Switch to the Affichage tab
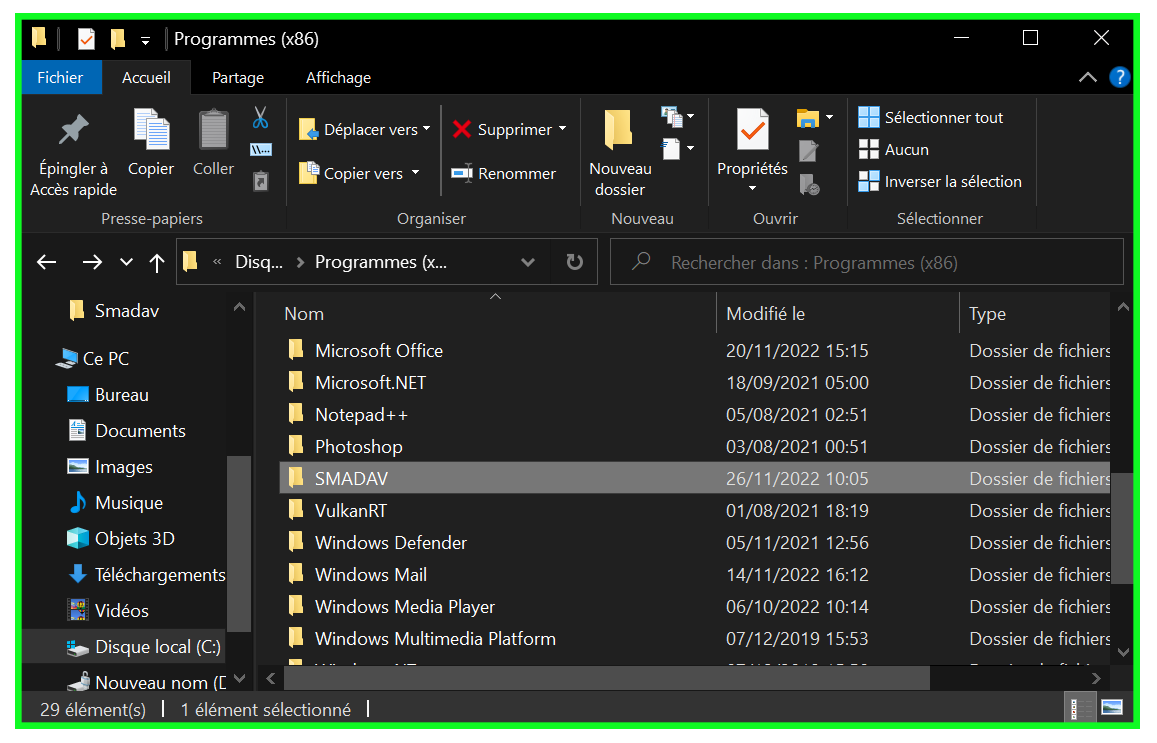Viewport: 1157px width, 743px height. tap(339, 77)
